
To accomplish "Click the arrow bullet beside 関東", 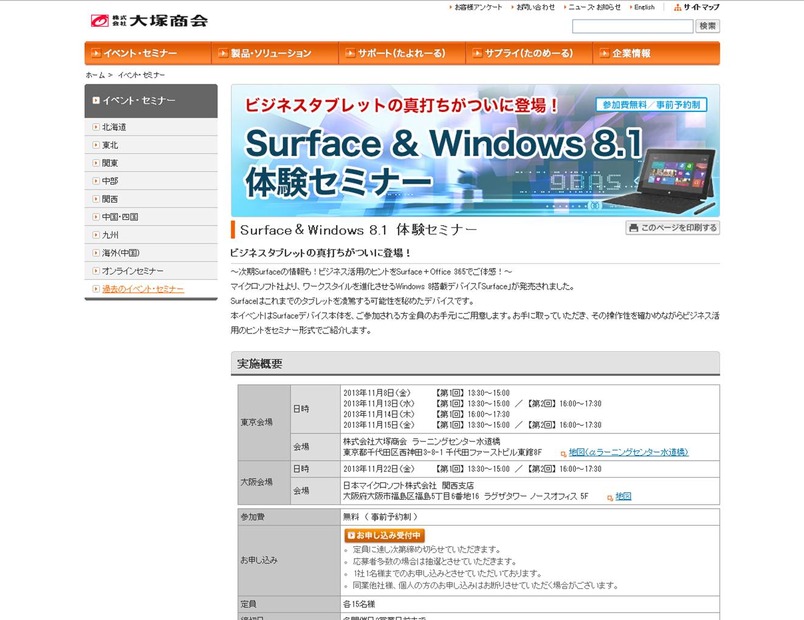I will 96,163.
